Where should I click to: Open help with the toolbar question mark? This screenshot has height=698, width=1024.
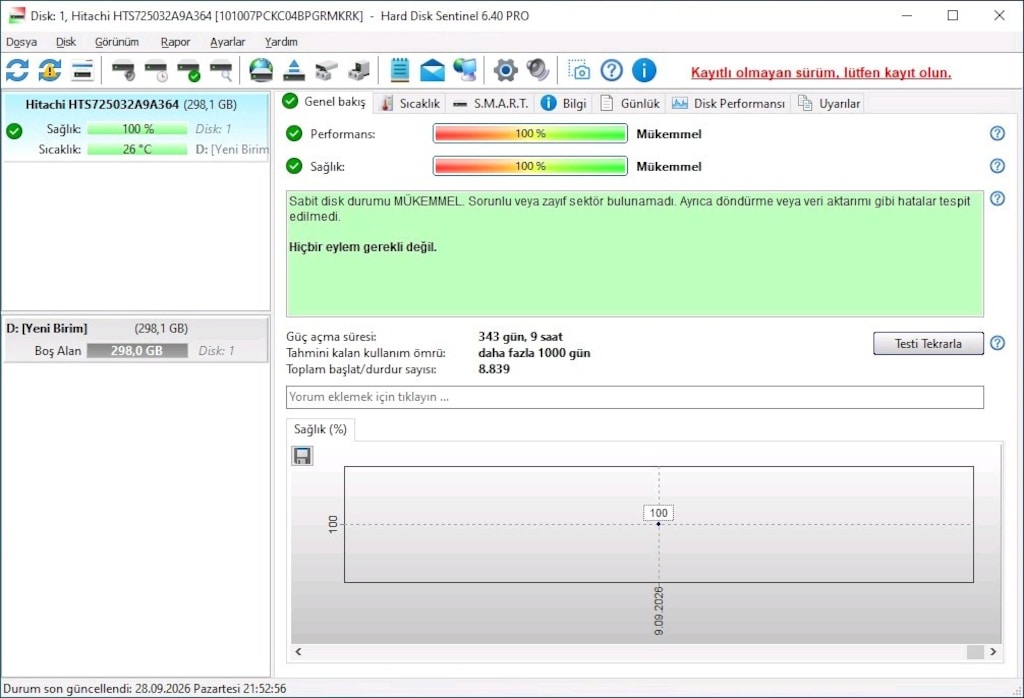(x=611, y=71)
